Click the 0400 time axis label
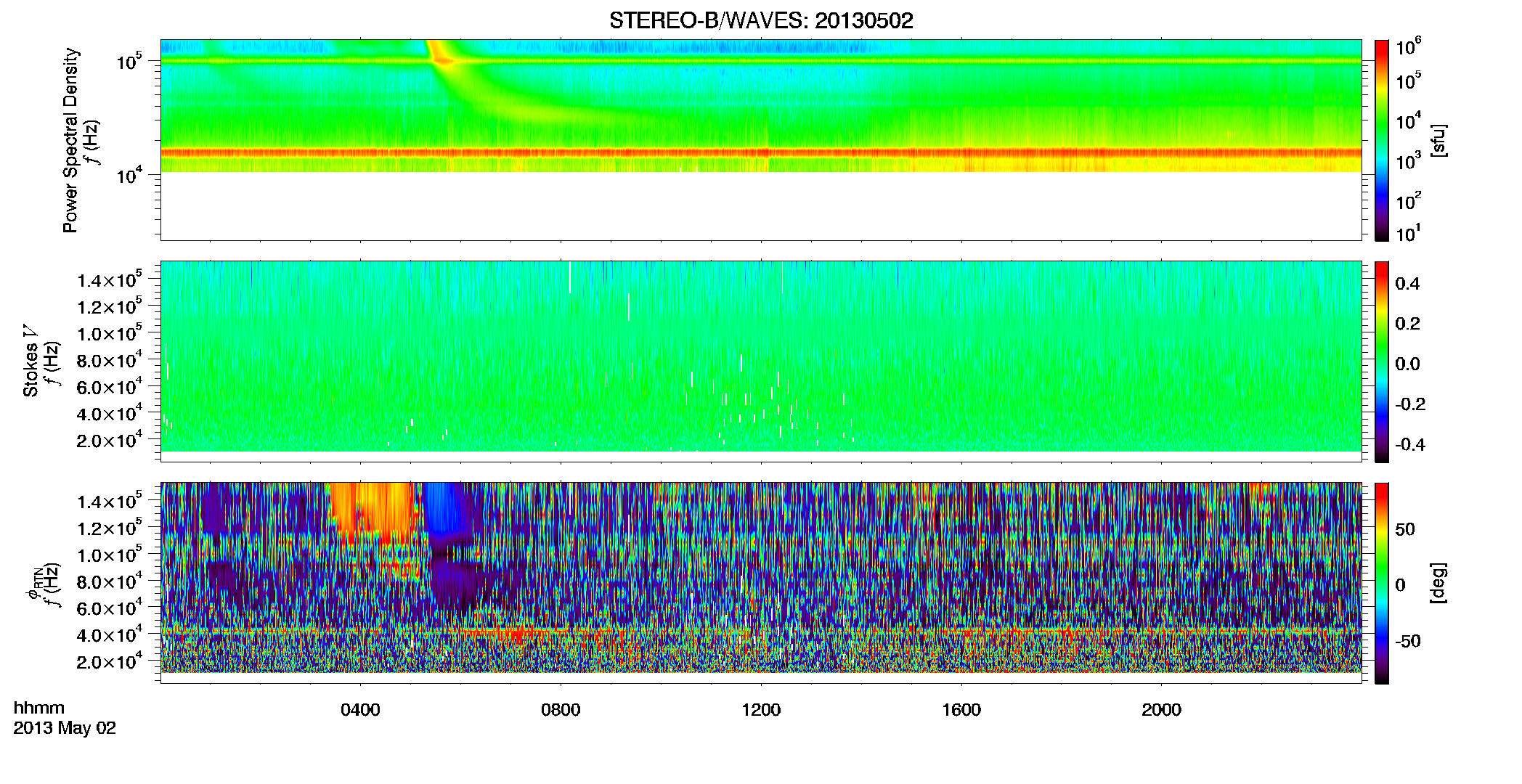Image resolution: width=1522 pixels, height=784 pixels. pyautogui.click(x=360, y=710)
